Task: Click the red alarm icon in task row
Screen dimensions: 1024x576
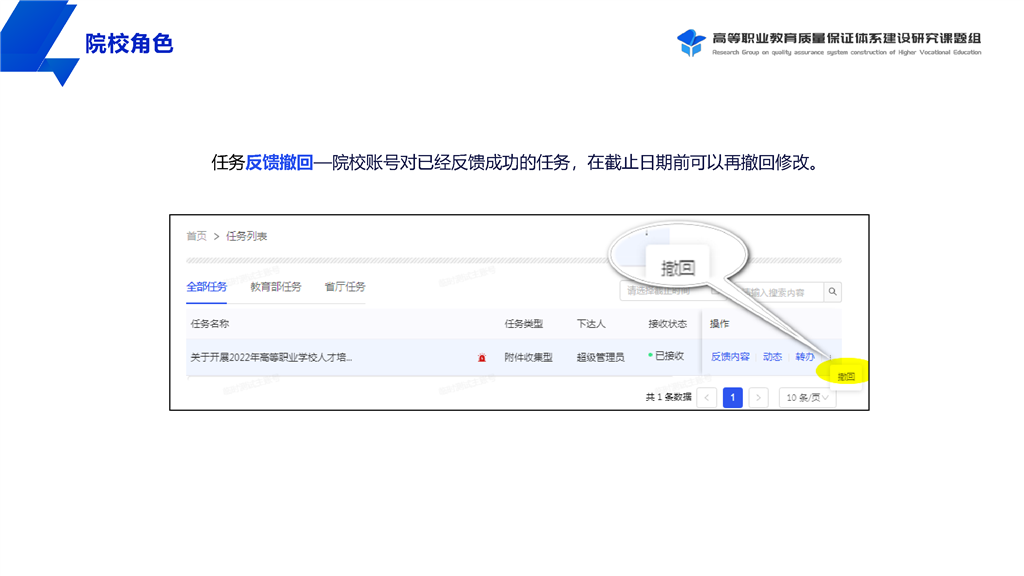Action: click(x=482, y=358)
